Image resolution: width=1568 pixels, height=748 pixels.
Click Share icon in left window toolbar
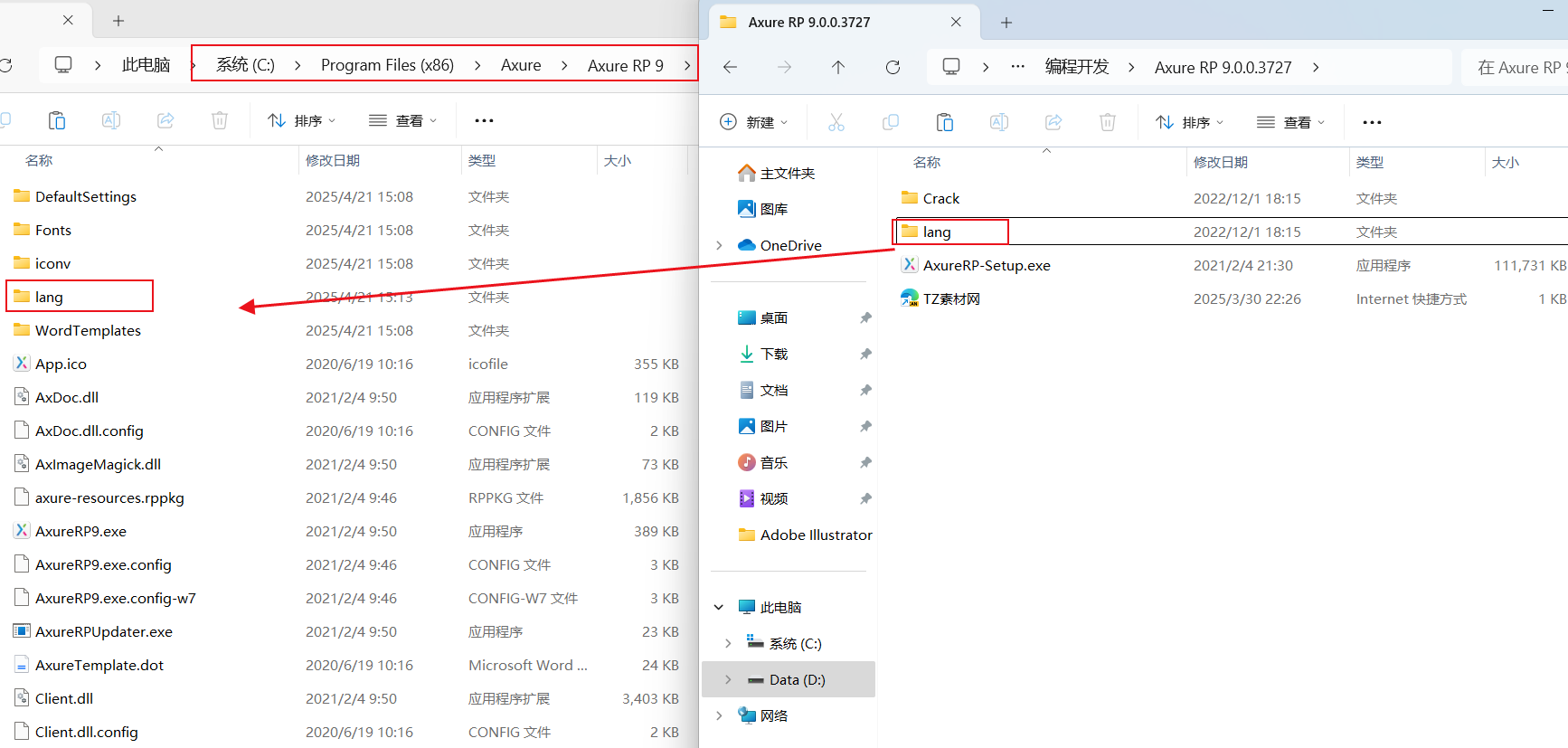coord(165,120)
